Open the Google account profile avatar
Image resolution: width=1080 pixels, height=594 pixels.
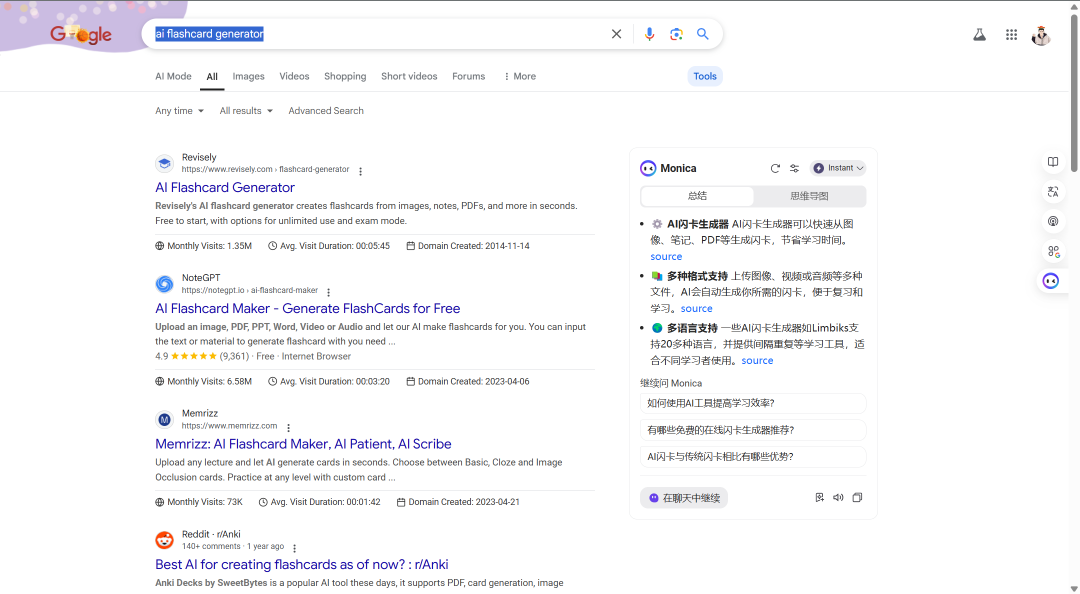[1041, 34]
